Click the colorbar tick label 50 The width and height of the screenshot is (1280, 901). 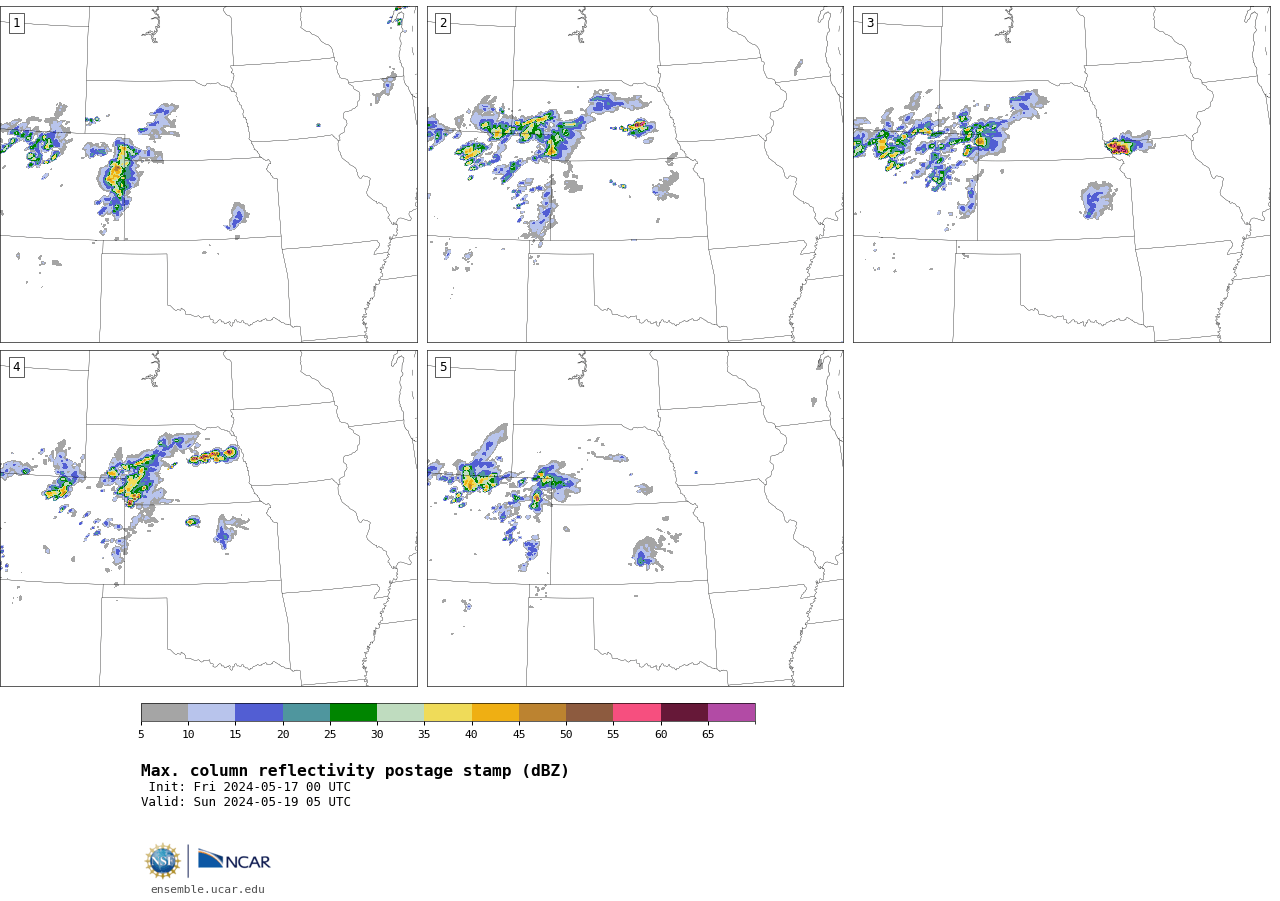click(566, 735)
